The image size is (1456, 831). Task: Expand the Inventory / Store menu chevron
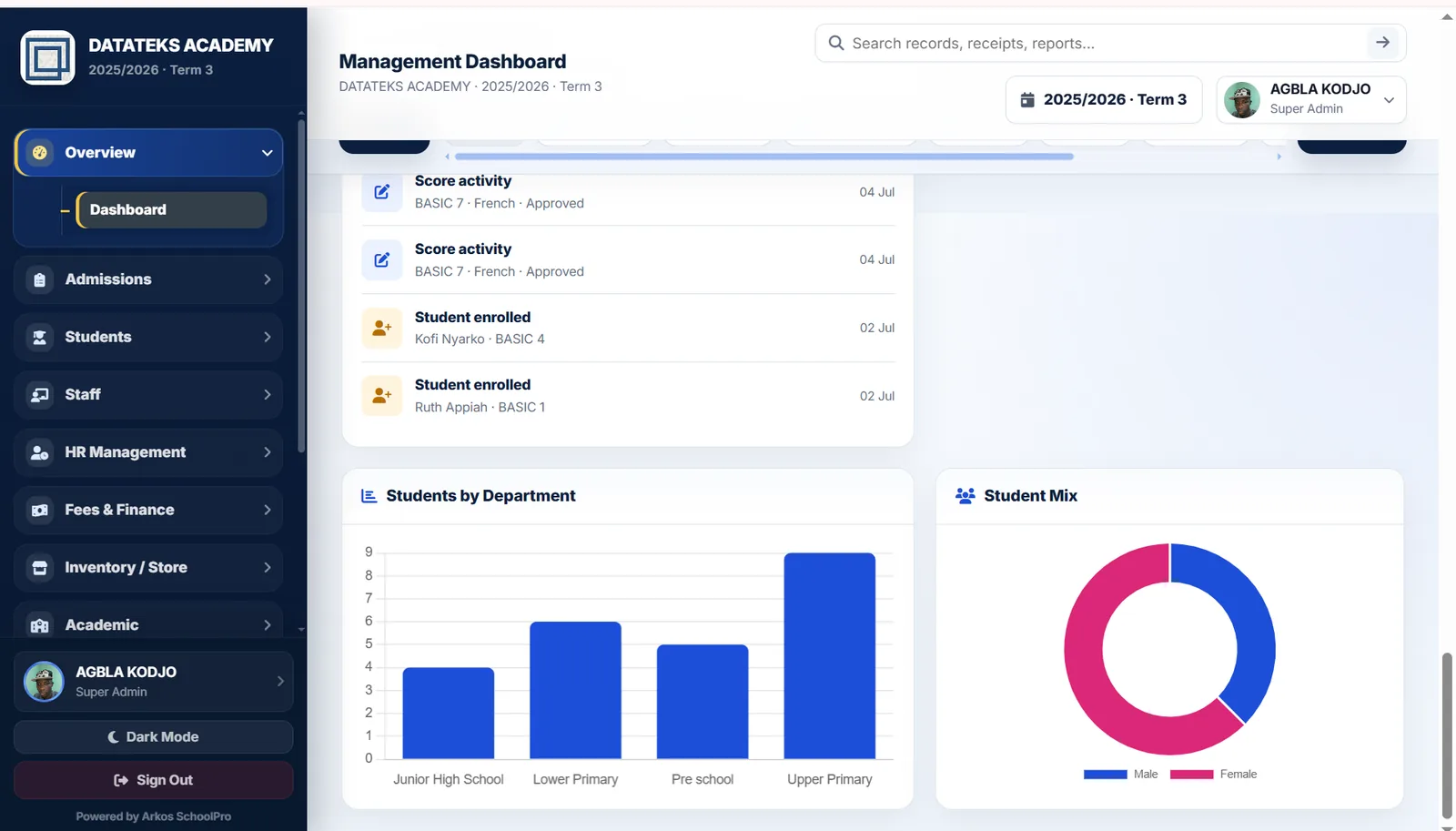coord(267,568)
